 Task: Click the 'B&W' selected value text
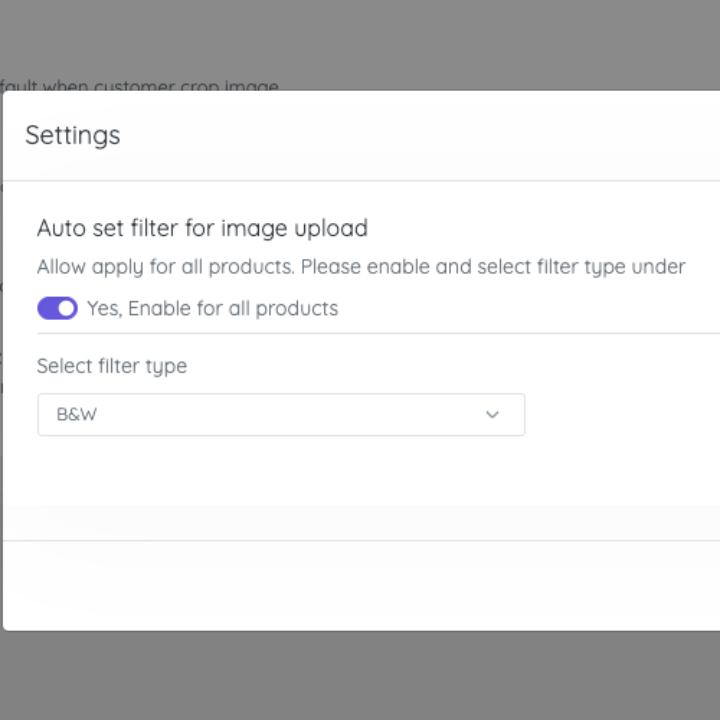77,414
